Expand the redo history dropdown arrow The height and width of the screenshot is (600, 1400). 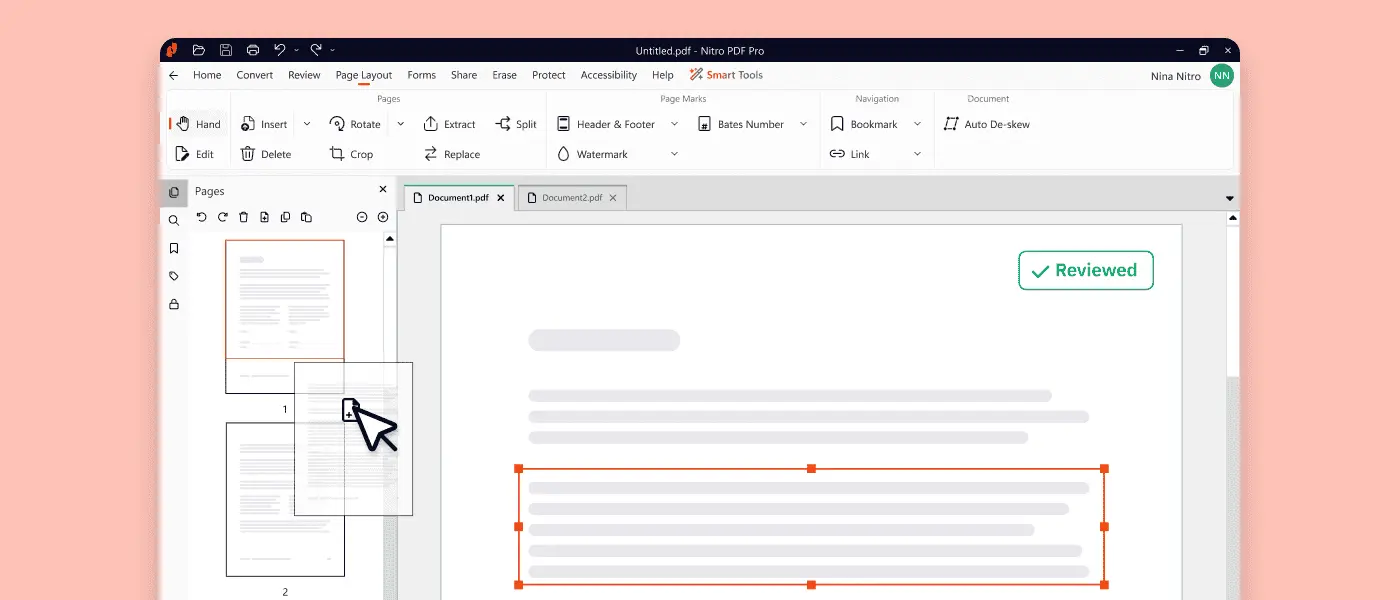point(332,50)
